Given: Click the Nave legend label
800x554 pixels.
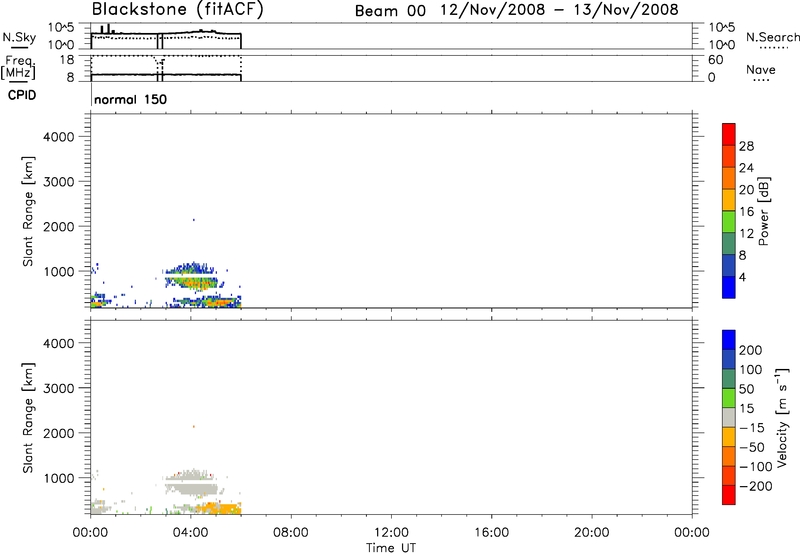Looking at the screenshot, I should [x=761, y=69].
